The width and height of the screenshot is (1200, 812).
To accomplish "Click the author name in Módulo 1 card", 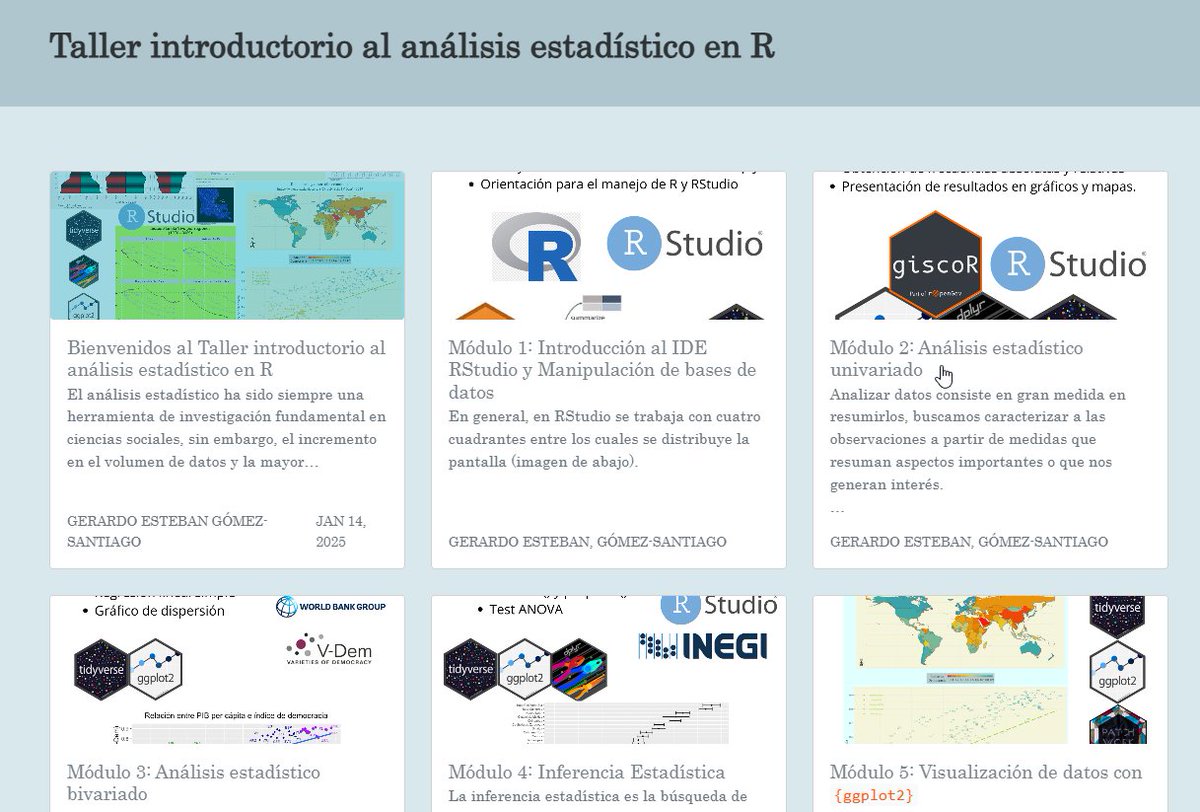I will click(x=587, y=541).
